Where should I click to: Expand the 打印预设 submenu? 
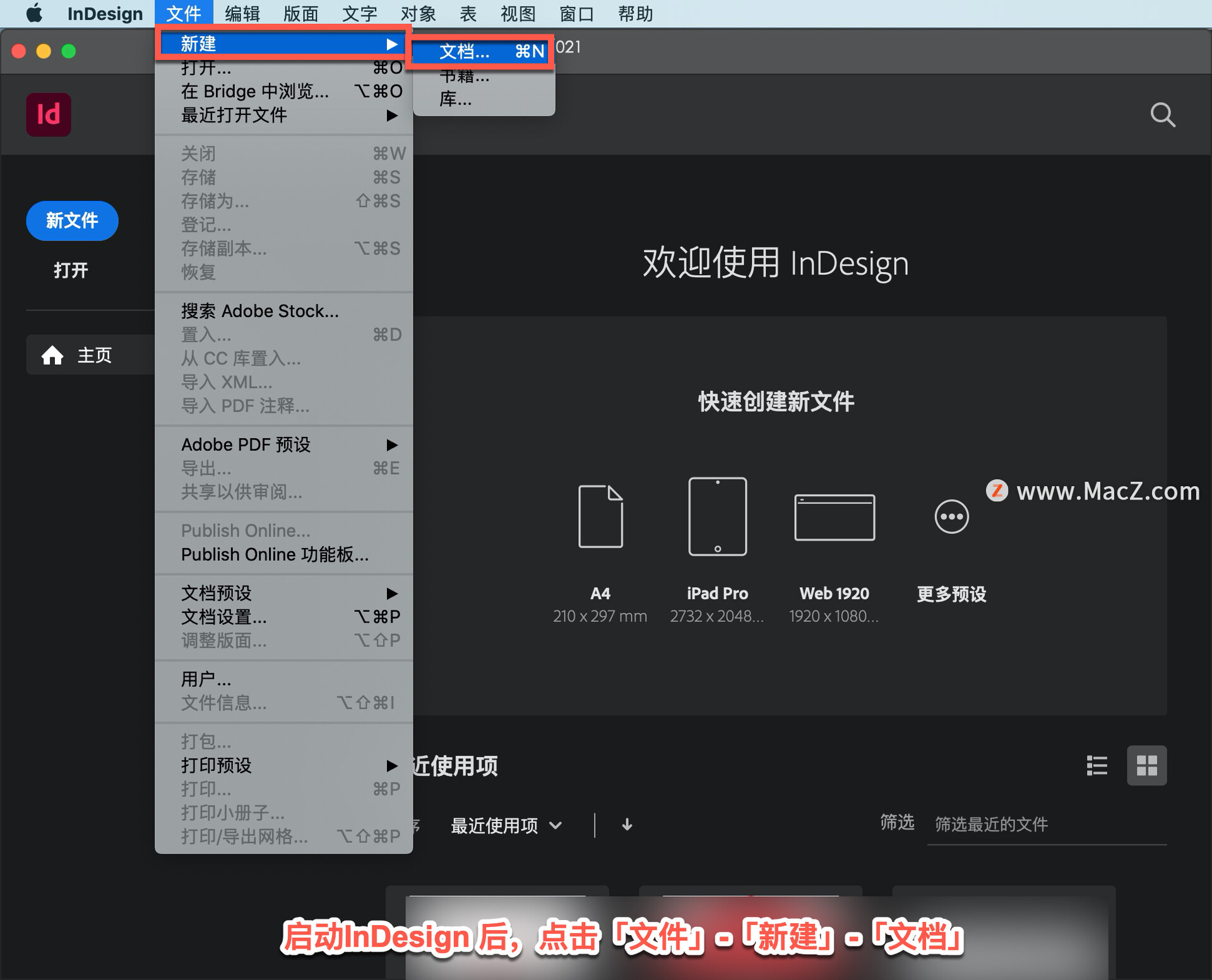[284, 765]
